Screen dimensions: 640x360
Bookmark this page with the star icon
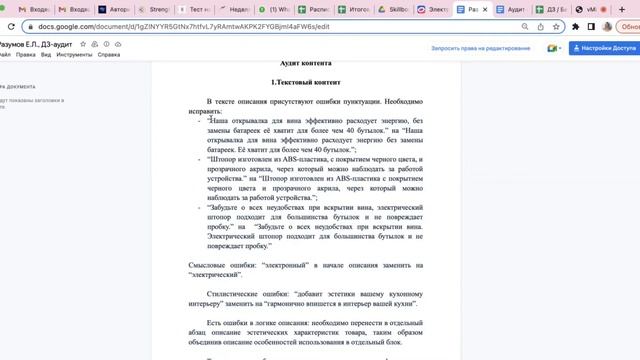click(556, 27)
